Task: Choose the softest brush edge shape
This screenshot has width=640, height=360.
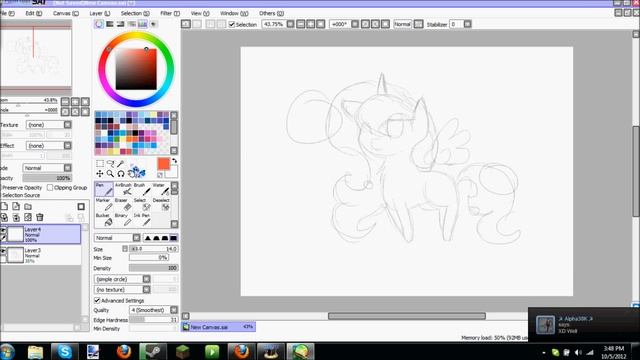Action: 148,238
